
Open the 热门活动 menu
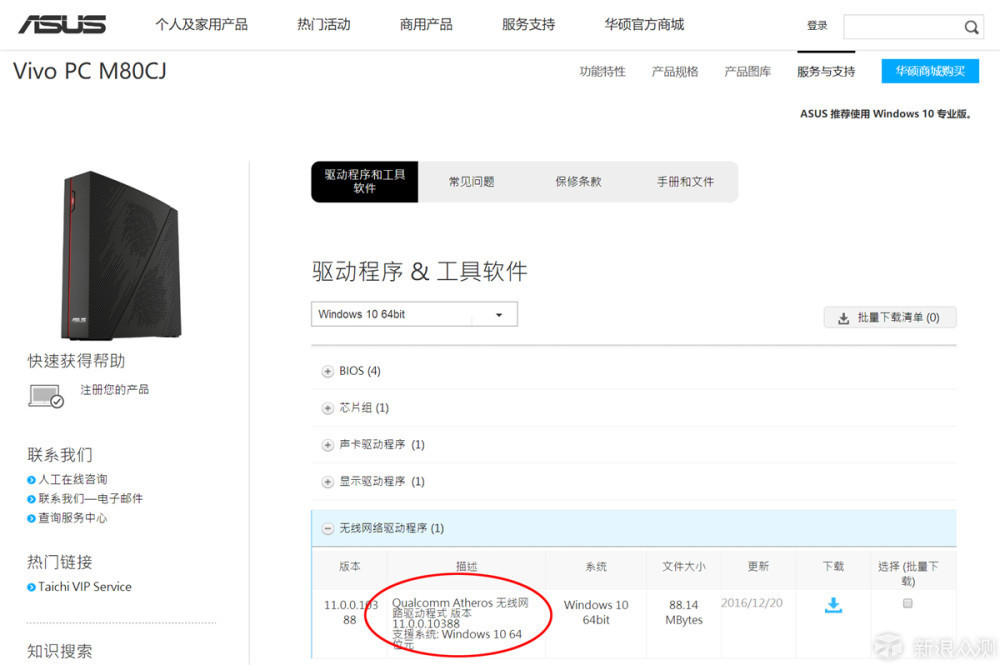tap(323, 25)
